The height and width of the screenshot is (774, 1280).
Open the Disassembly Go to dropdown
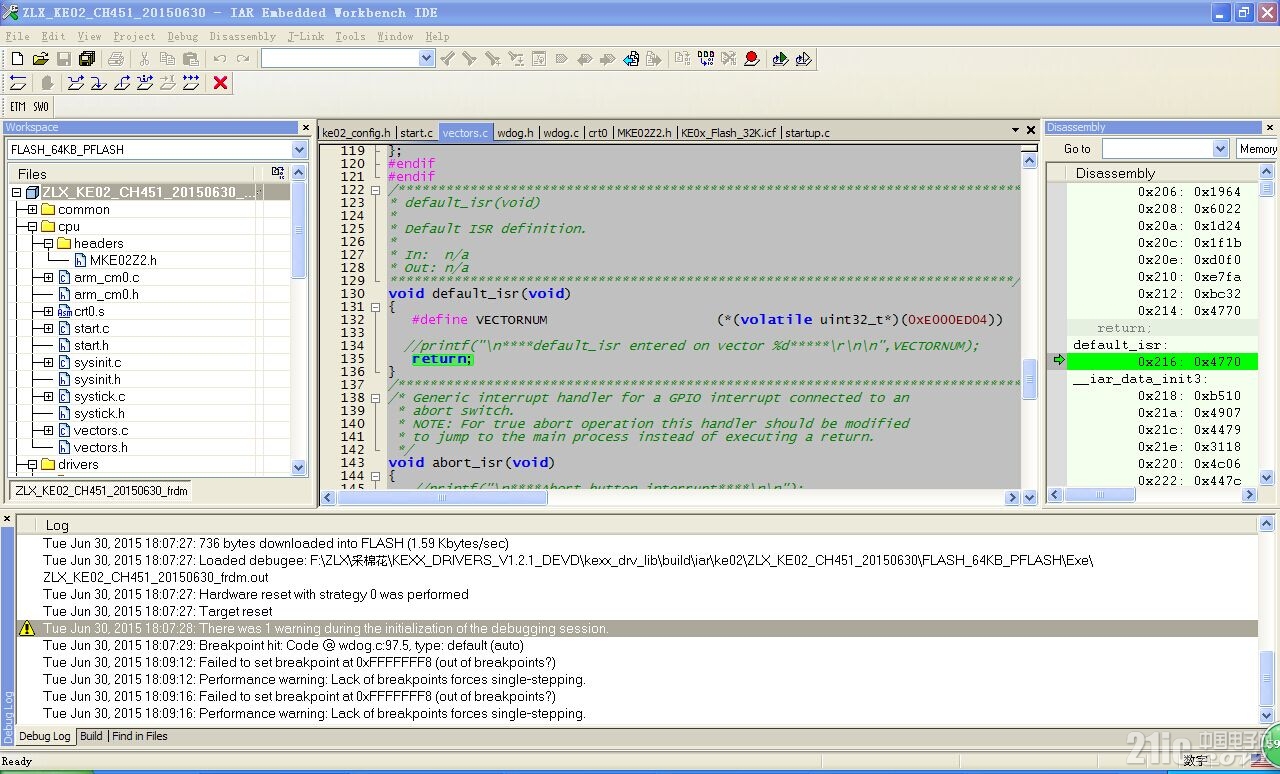point(1220,149)
